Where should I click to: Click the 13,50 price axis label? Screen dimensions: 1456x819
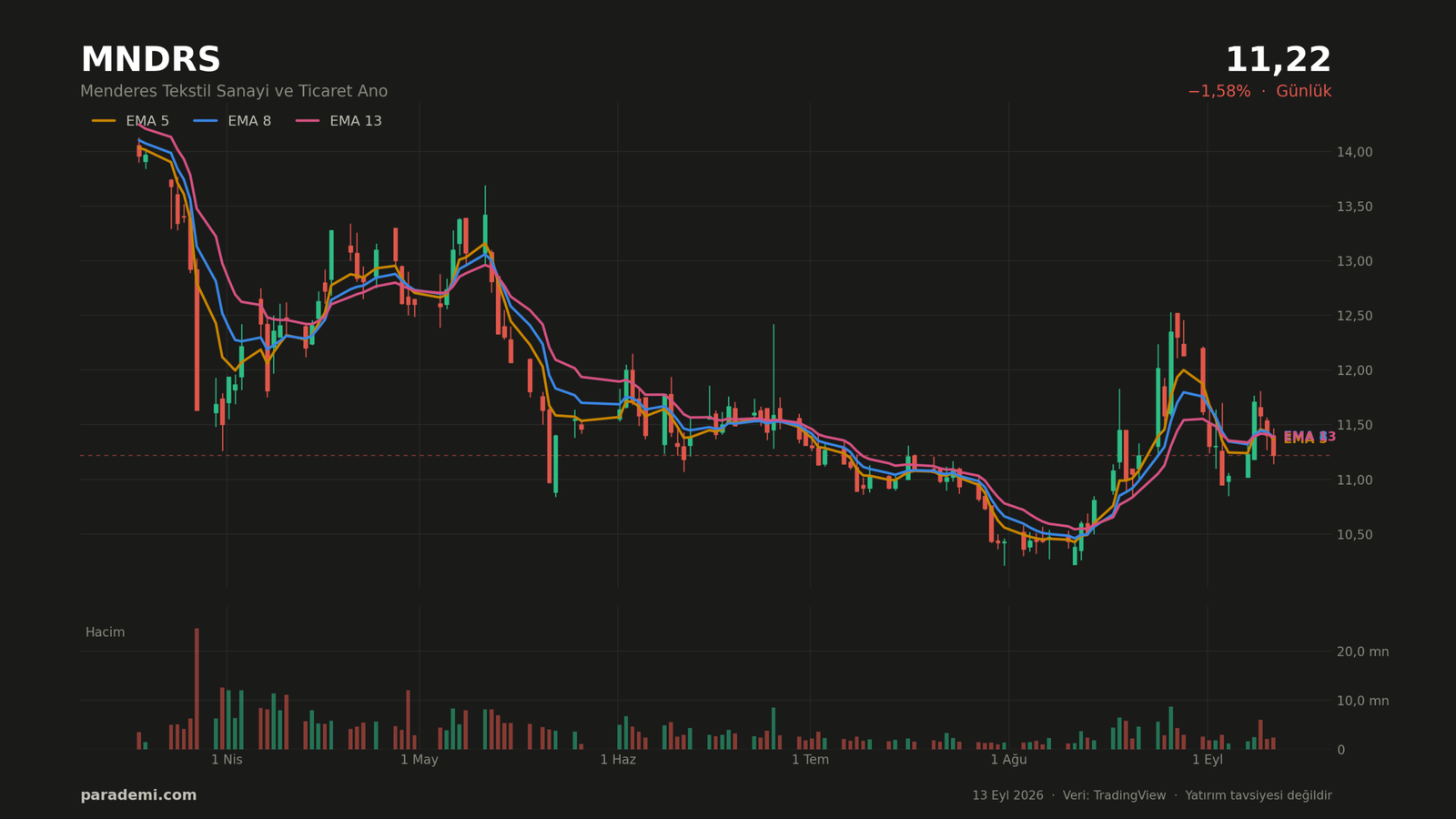(x=1354, y=207)
